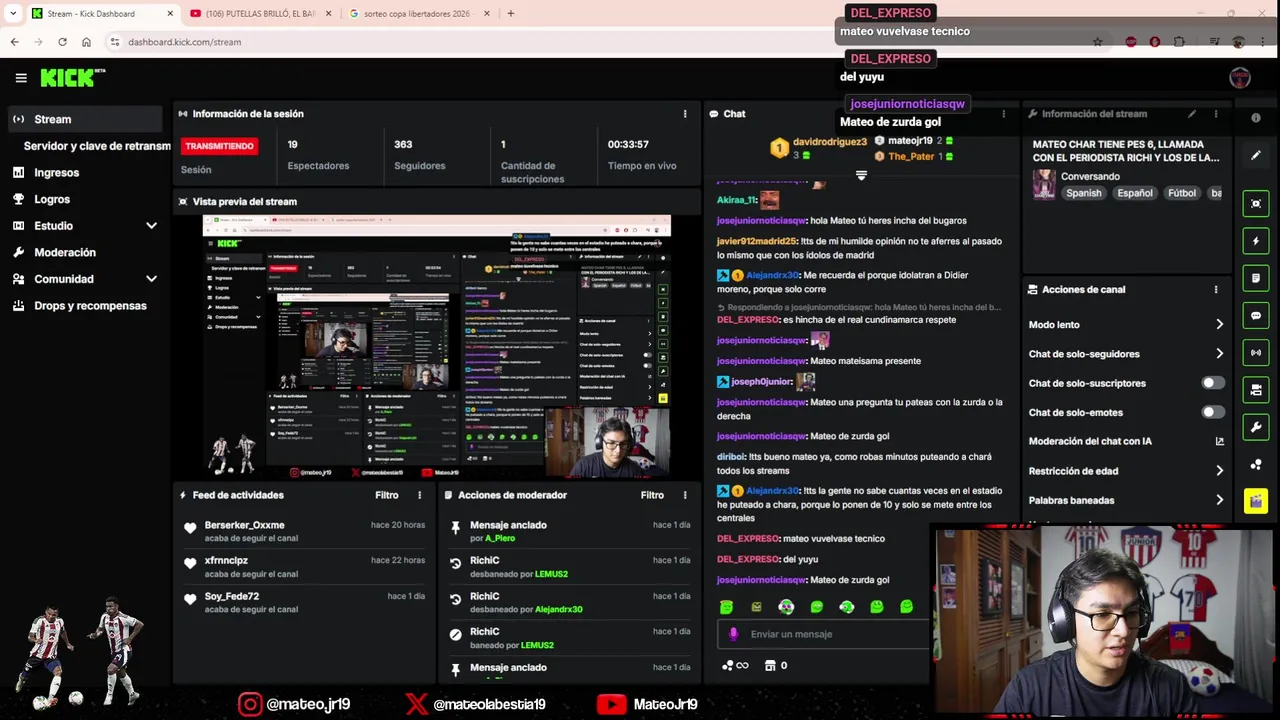Click the shop icon below message box
Viewport: 1280px width, 720px height.
coord(770,665)
